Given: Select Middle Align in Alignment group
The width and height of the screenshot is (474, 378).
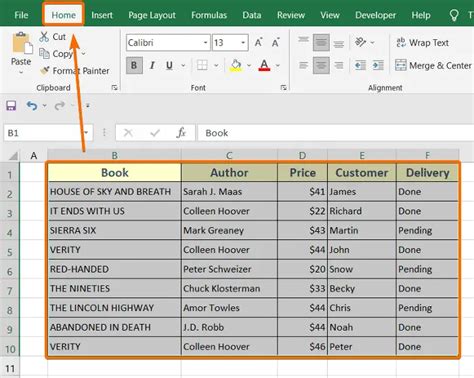Looking at the screenshot, I should (x=321, y=42).
